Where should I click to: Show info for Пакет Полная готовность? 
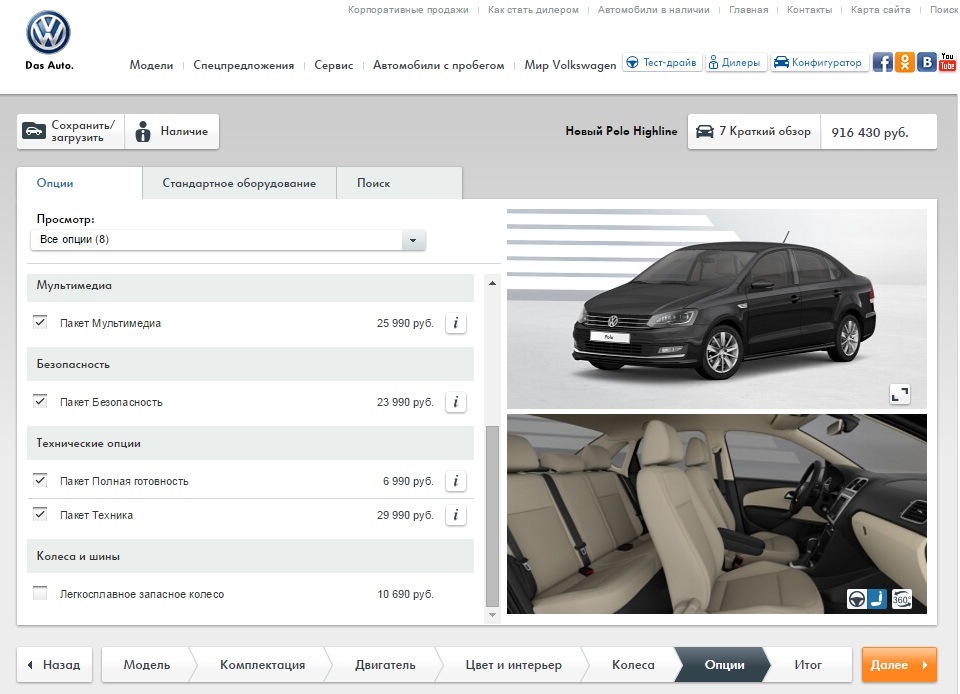coord(456,481)
